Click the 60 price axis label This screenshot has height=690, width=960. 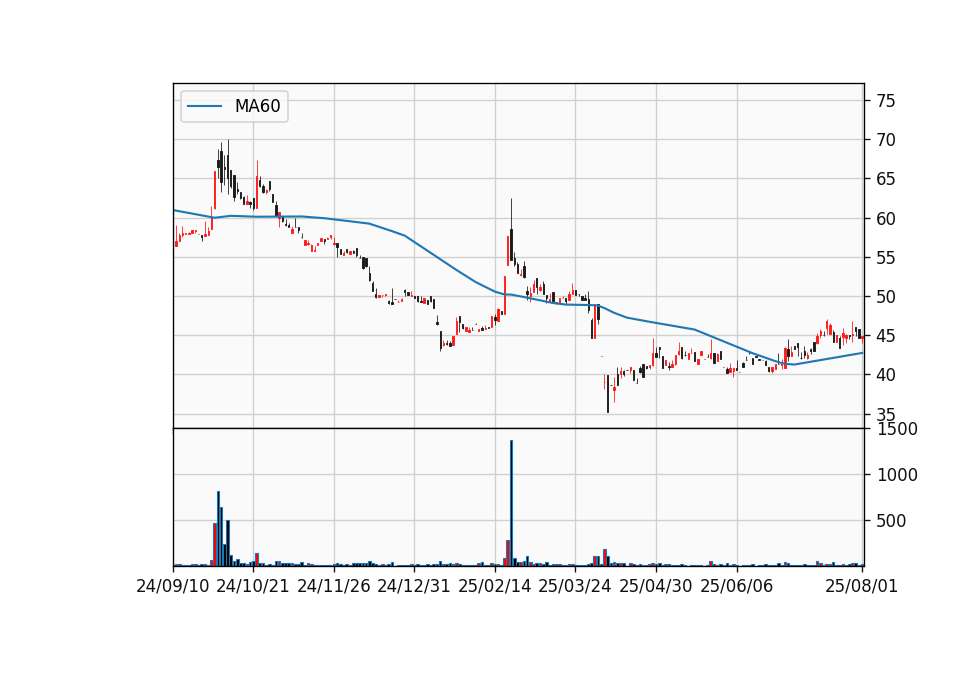[886, 218]
